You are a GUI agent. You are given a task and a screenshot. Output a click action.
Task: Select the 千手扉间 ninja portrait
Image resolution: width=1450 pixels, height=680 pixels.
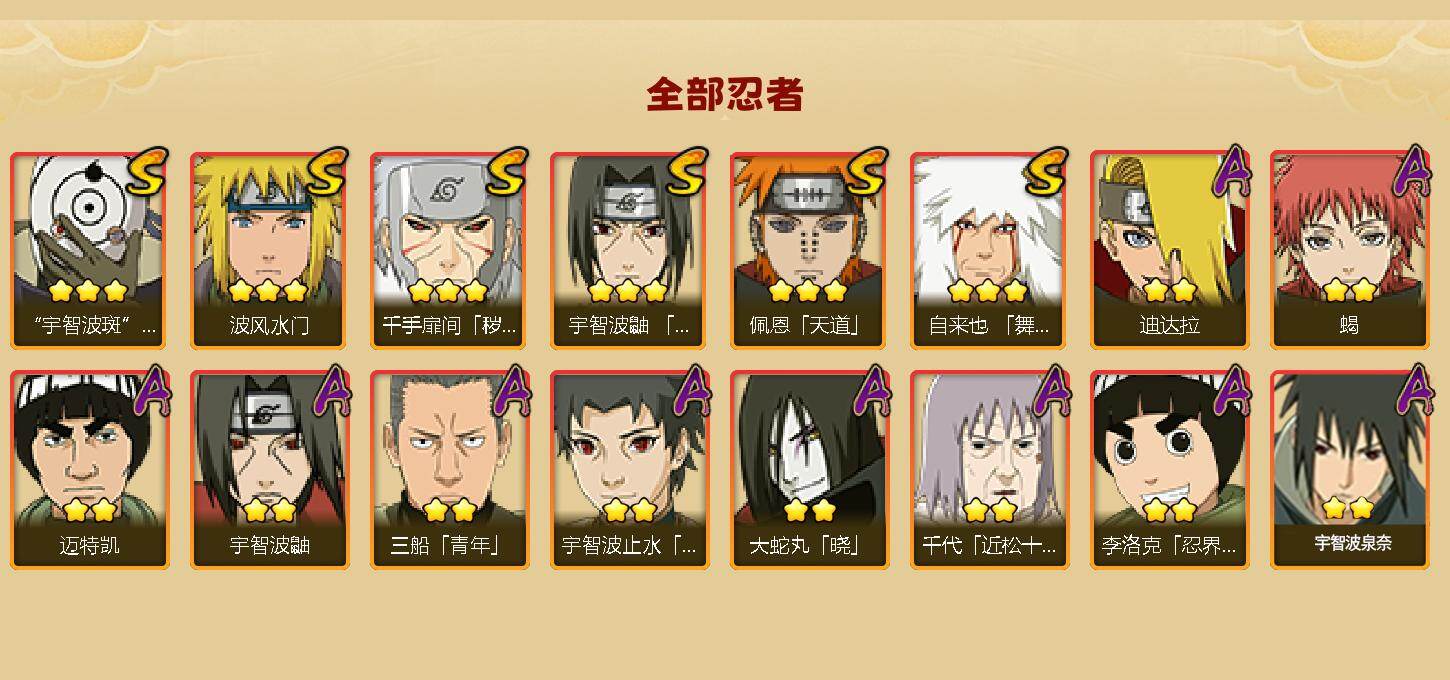(449, 250)
